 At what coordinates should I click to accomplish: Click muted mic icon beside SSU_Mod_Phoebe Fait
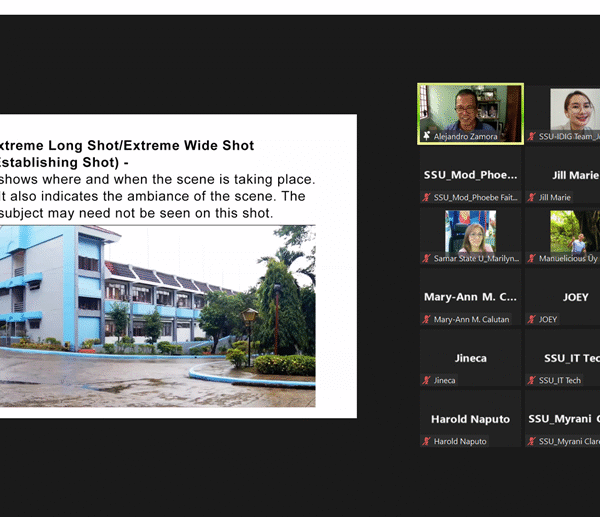[x=426, y=197]
